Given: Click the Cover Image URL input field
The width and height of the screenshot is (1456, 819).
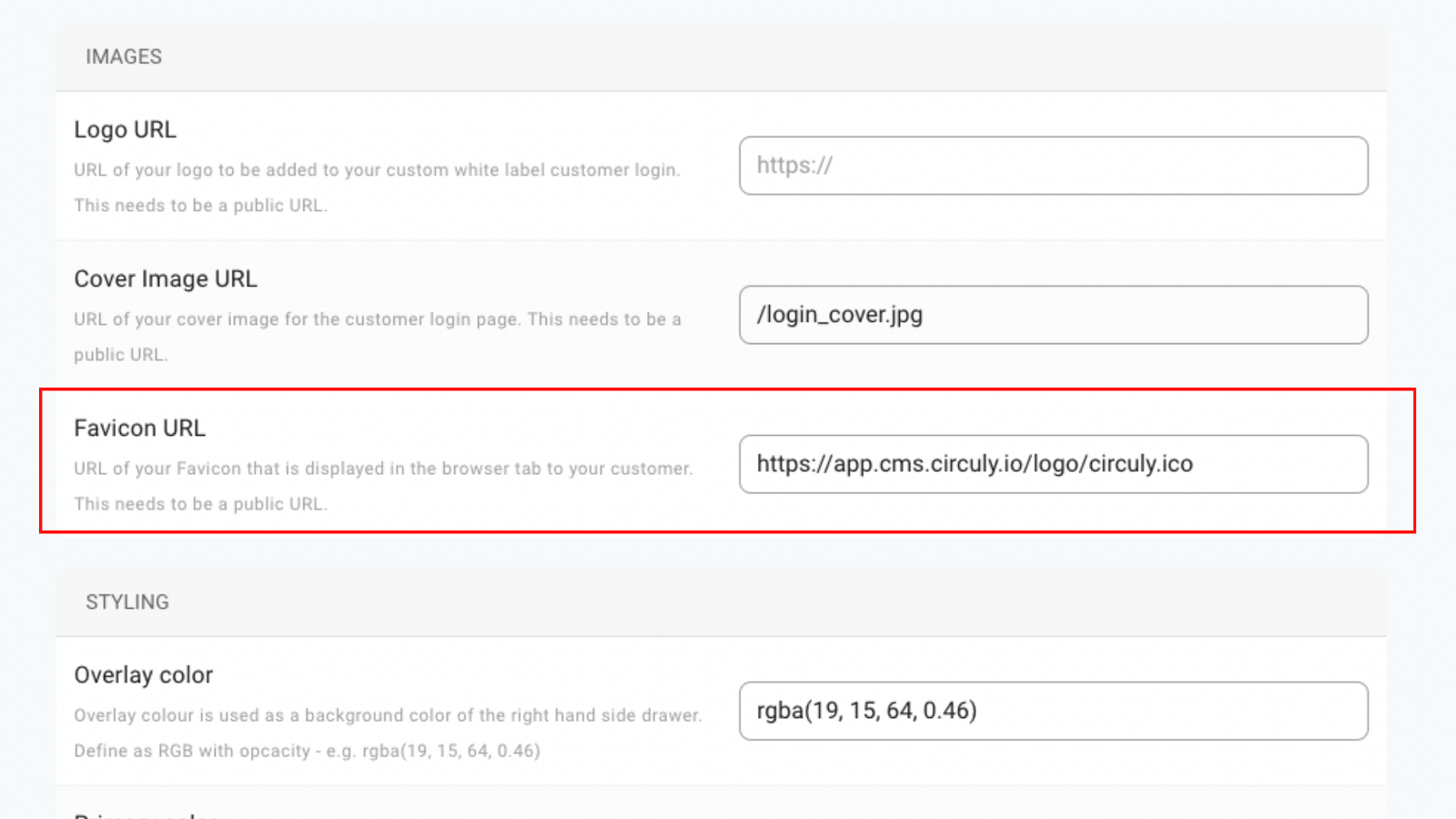Looking at the screenshot, I should pos(1053,315).
